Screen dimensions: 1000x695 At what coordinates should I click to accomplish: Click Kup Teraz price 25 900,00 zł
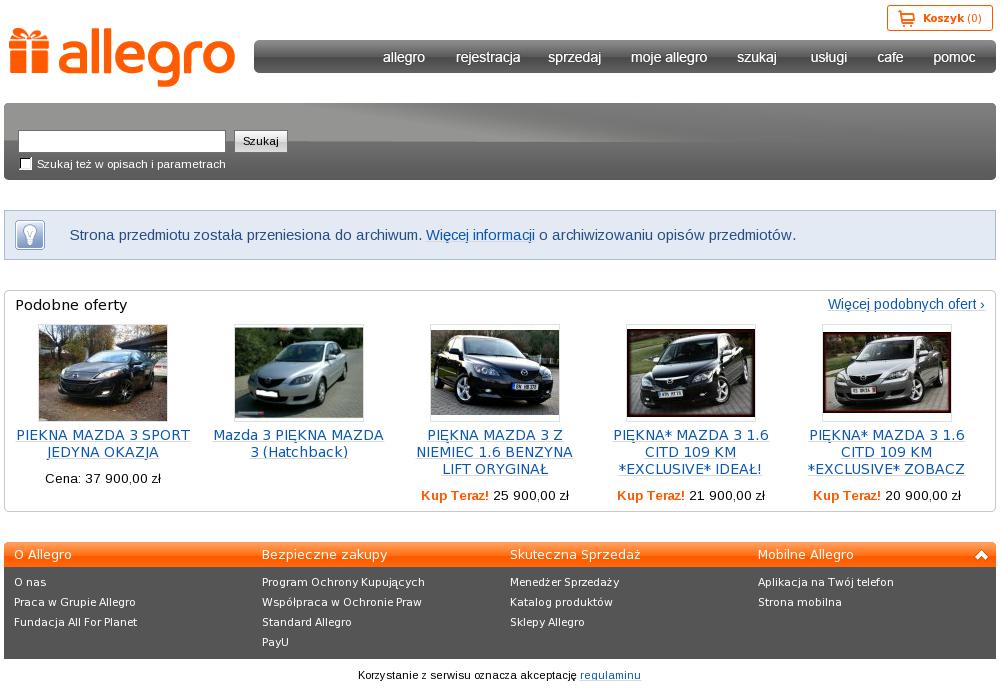coord(495,496)
